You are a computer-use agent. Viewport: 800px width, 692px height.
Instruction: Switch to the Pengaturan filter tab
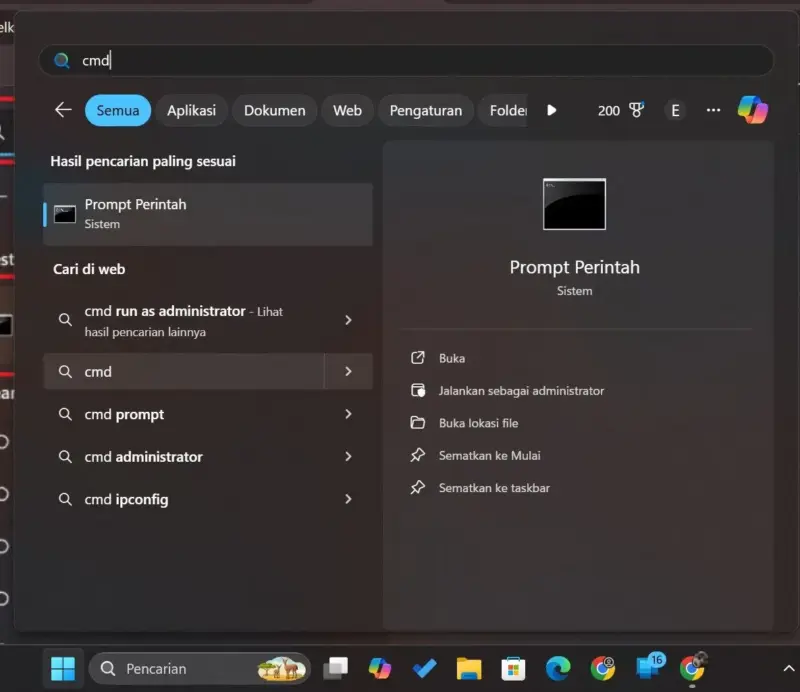(425, 110)
